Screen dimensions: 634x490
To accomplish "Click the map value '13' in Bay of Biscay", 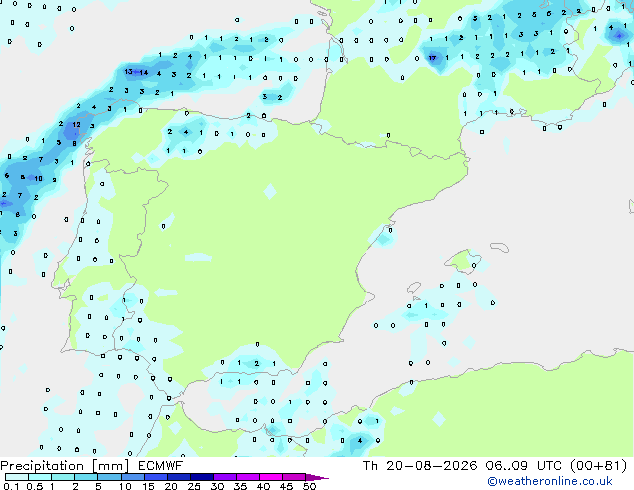I will 128,72.
